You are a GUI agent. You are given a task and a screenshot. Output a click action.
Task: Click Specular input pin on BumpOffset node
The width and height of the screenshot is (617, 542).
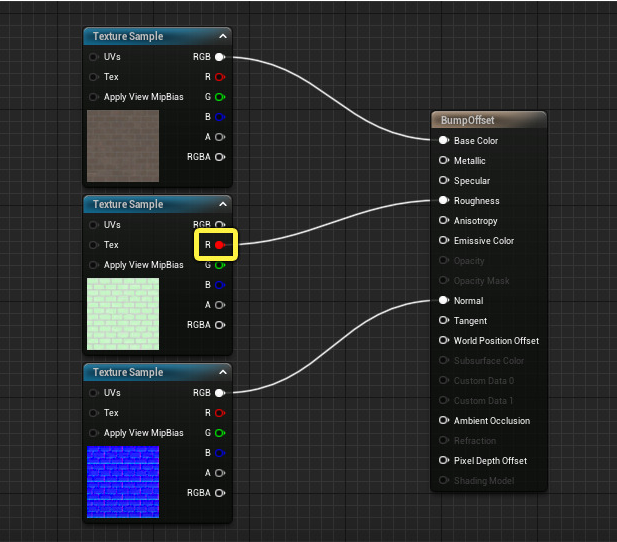point(444,181)
